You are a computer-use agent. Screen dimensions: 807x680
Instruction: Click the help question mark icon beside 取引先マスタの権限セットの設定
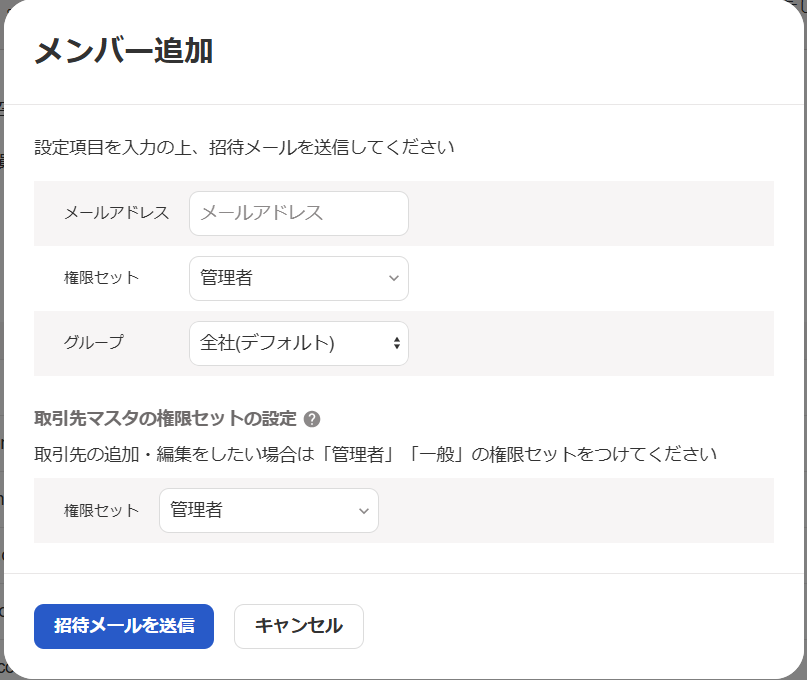tap(312, 419)
